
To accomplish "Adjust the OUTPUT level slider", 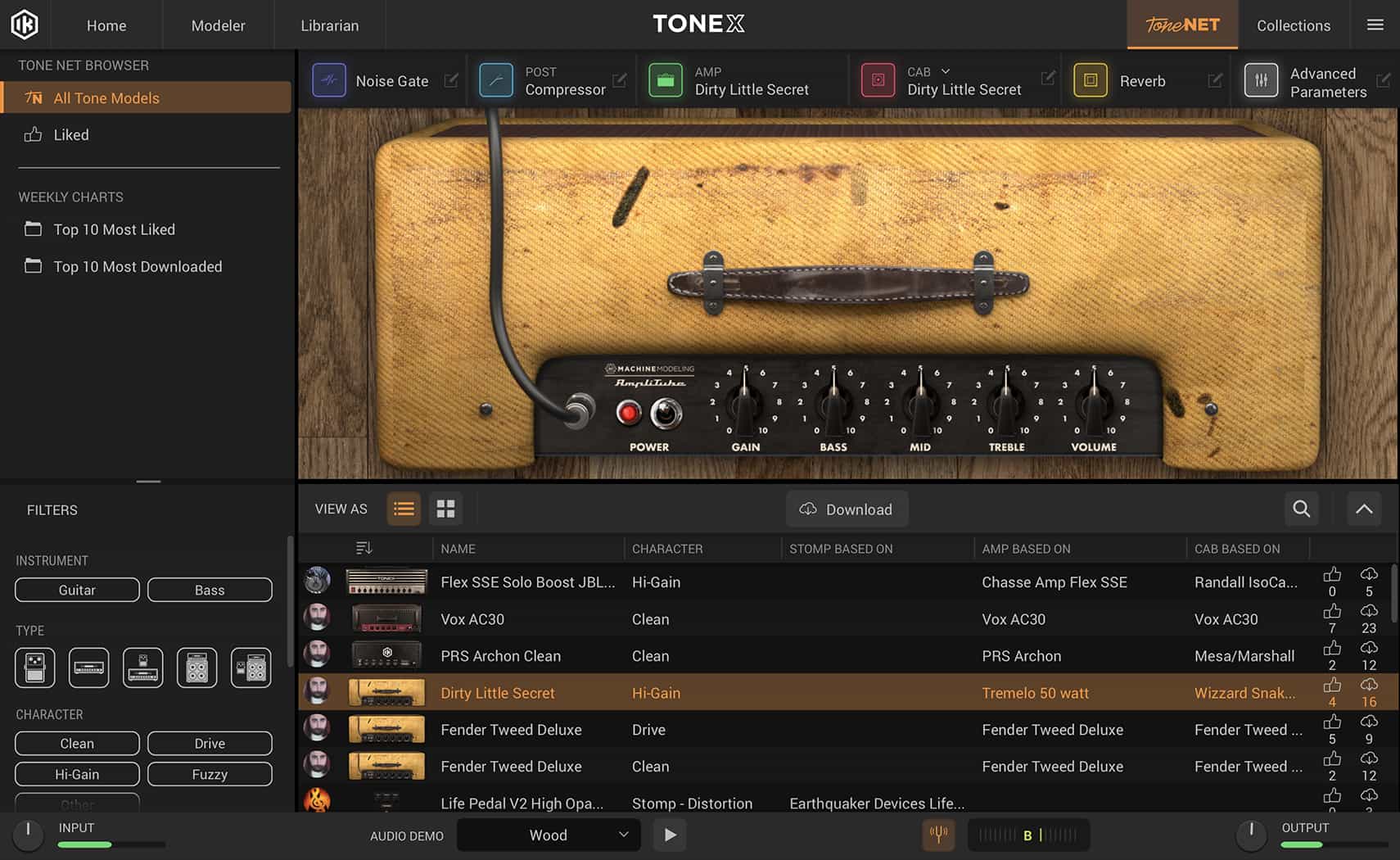I will coord(1322,844).
